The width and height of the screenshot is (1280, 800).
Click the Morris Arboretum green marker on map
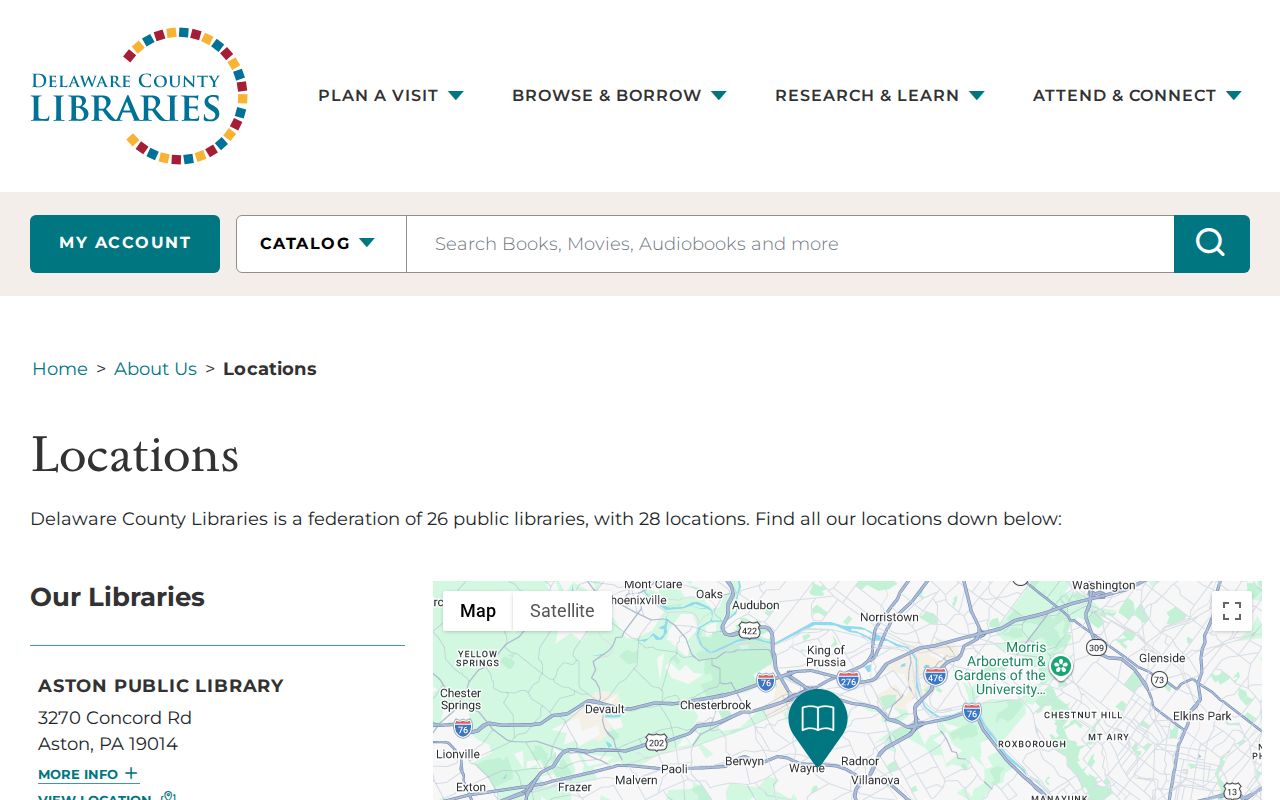pyautogui.click(x=1061, y=665)
